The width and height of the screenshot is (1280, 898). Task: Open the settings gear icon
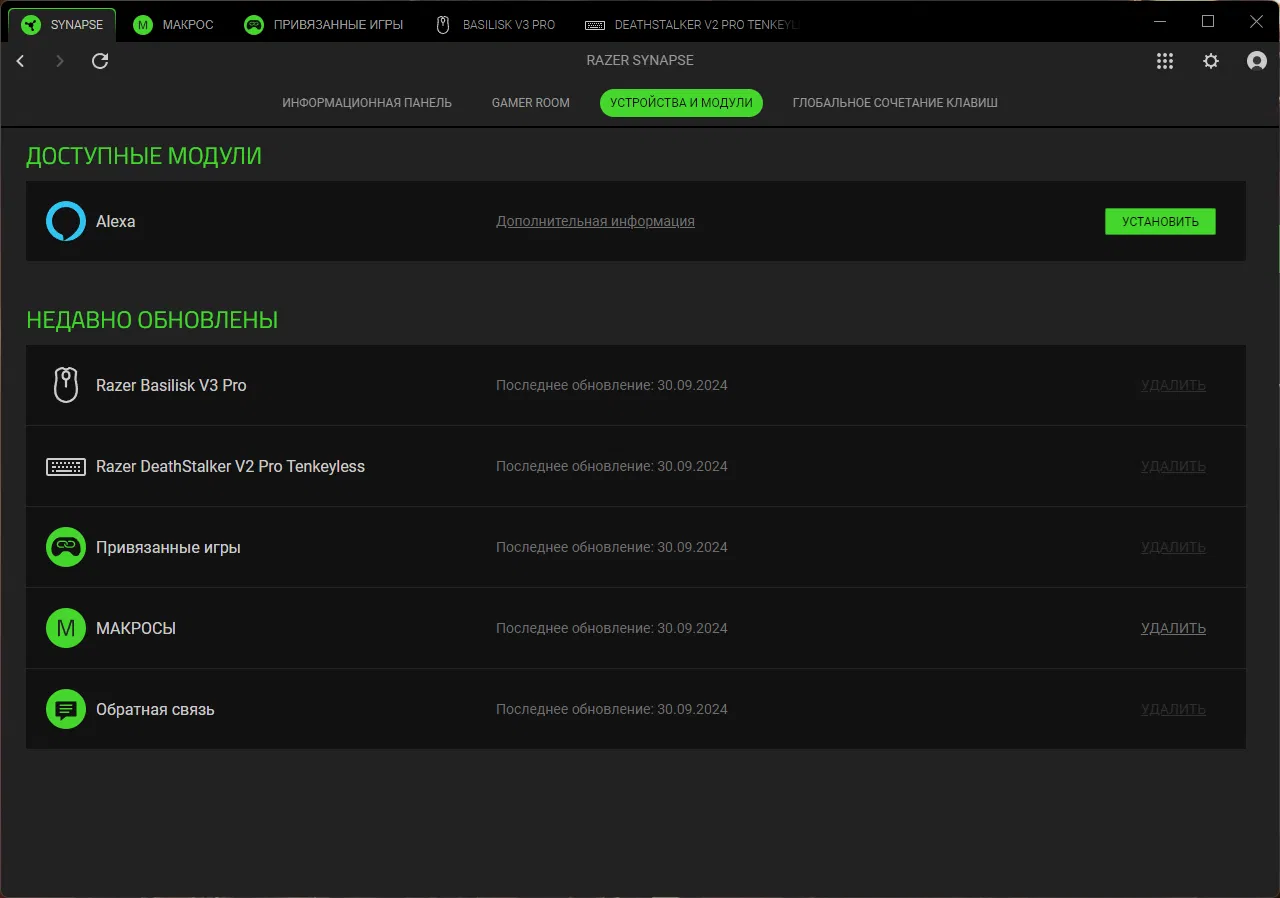pyautogui.click(x=1211, y=61)
